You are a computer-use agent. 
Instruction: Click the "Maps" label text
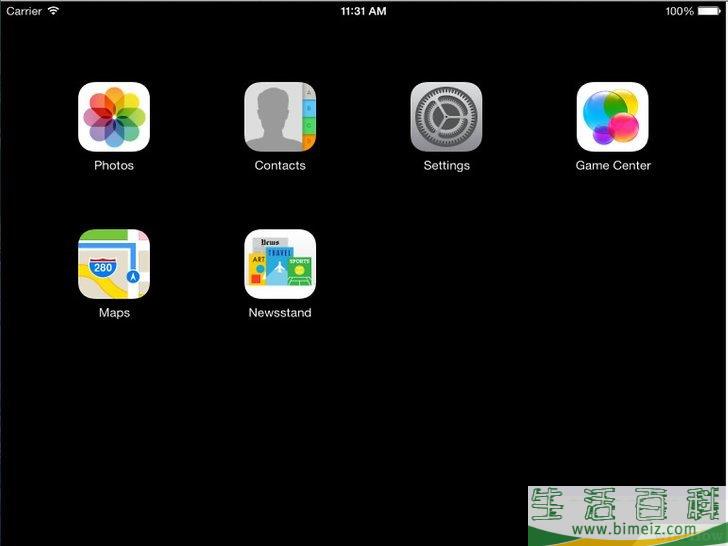[114, 313]
